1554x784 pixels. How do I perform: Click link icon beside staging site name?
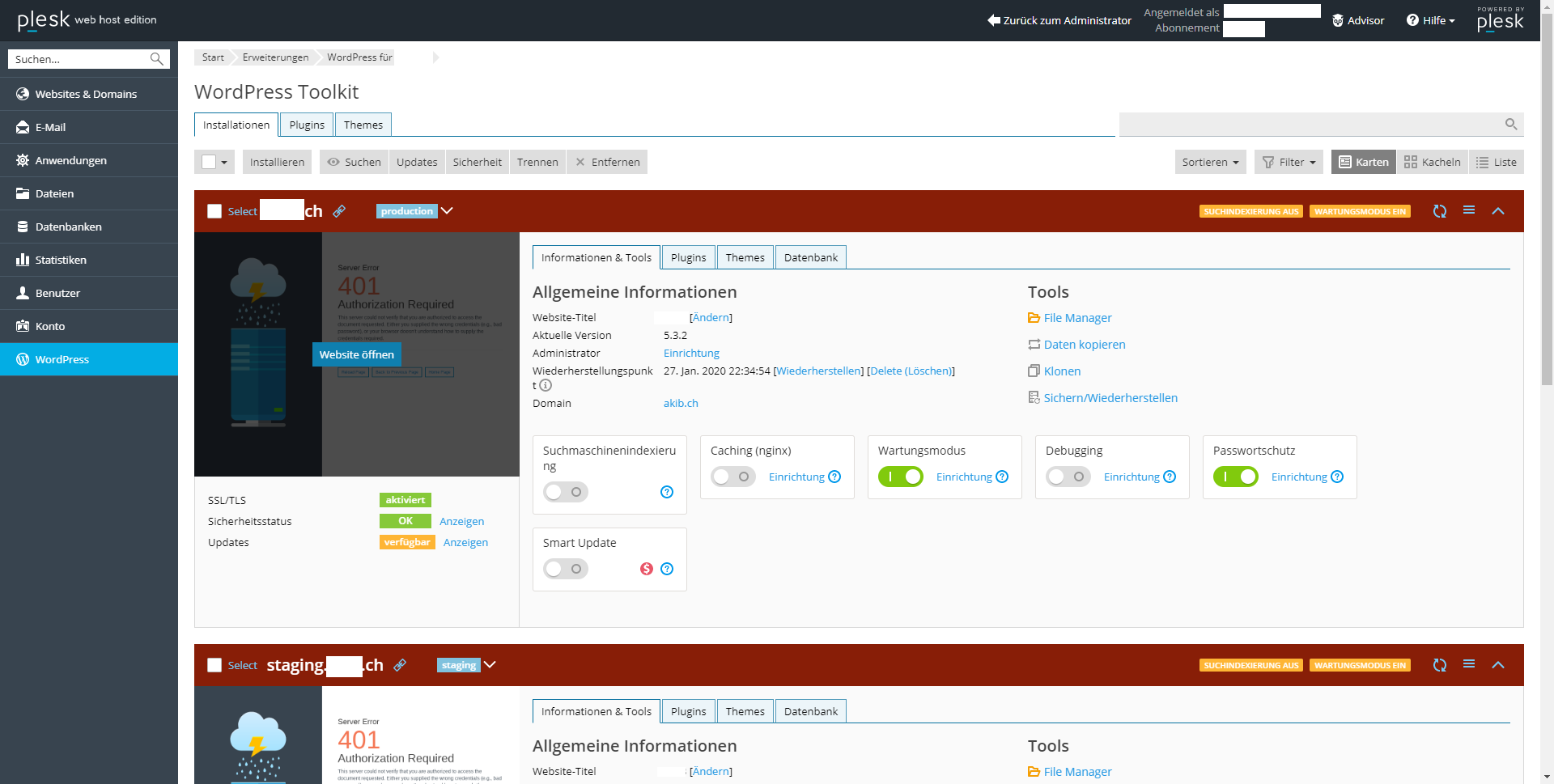(400, 665)
